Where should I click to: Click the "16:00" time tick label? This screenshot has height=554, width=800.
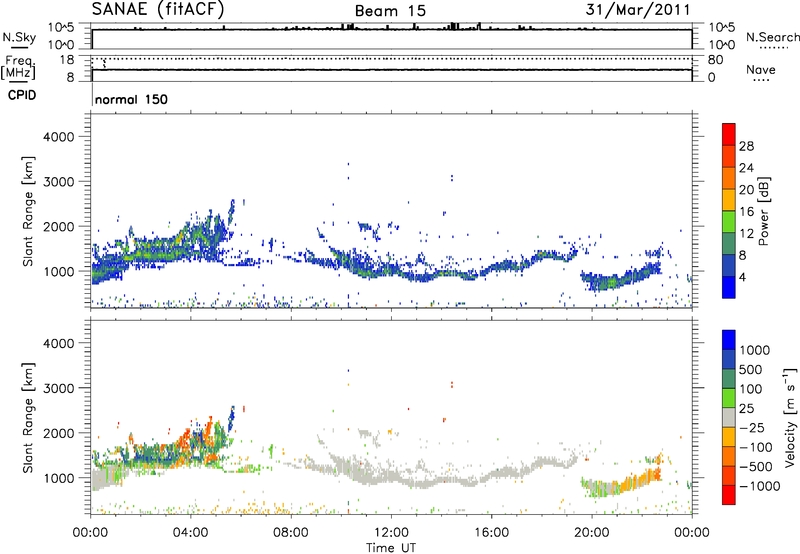point(491,533)
